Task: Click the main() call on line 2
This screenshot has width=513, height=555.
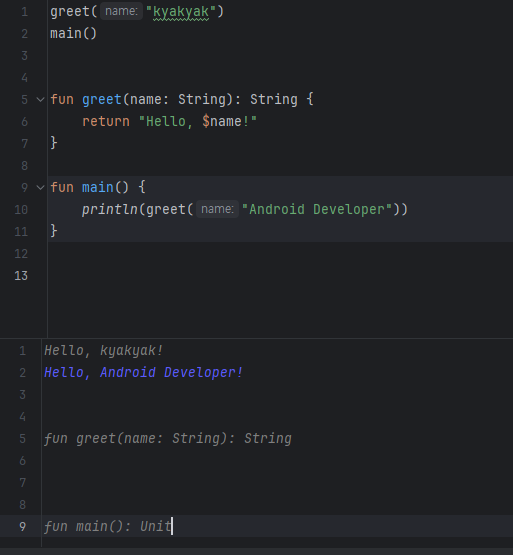Action: [73, 34]
